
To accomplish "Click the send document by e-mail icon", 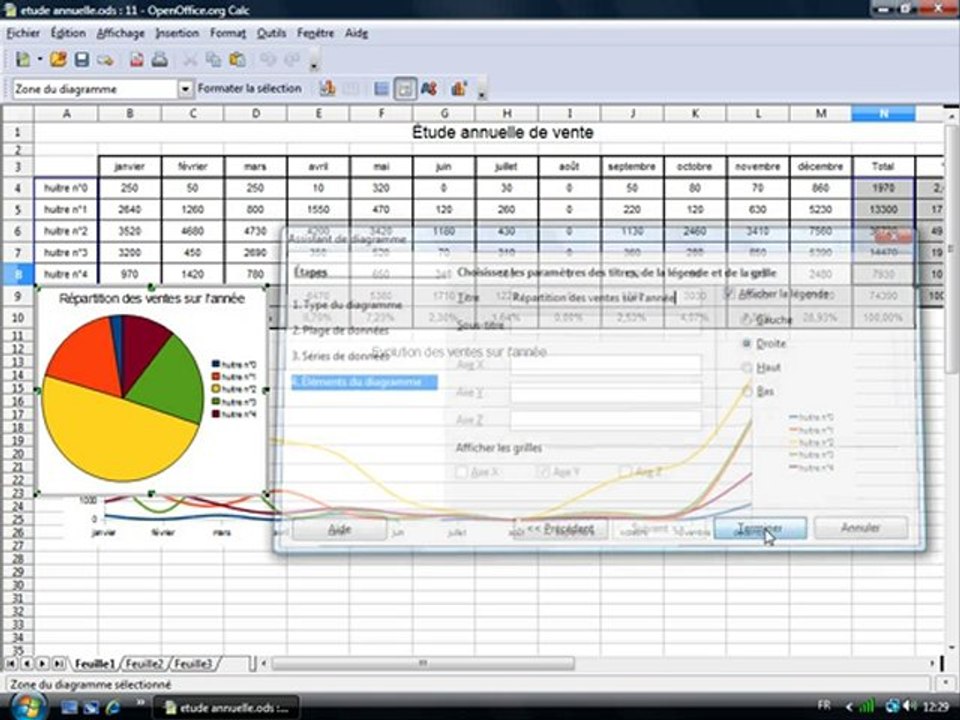I will click(105, 60).
